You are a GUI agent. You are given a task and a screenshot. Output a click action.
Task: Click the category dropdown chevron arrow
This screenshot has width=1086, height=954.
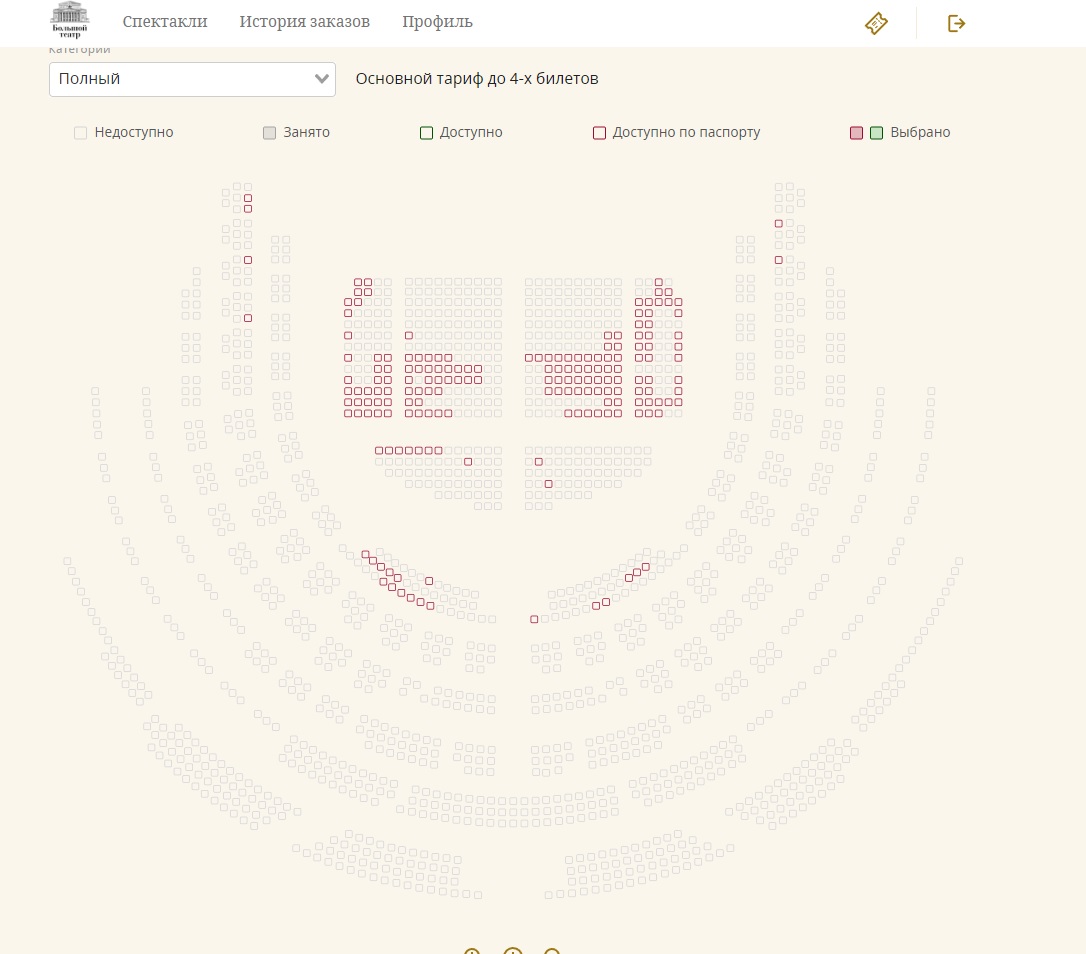tap(322, 79)
